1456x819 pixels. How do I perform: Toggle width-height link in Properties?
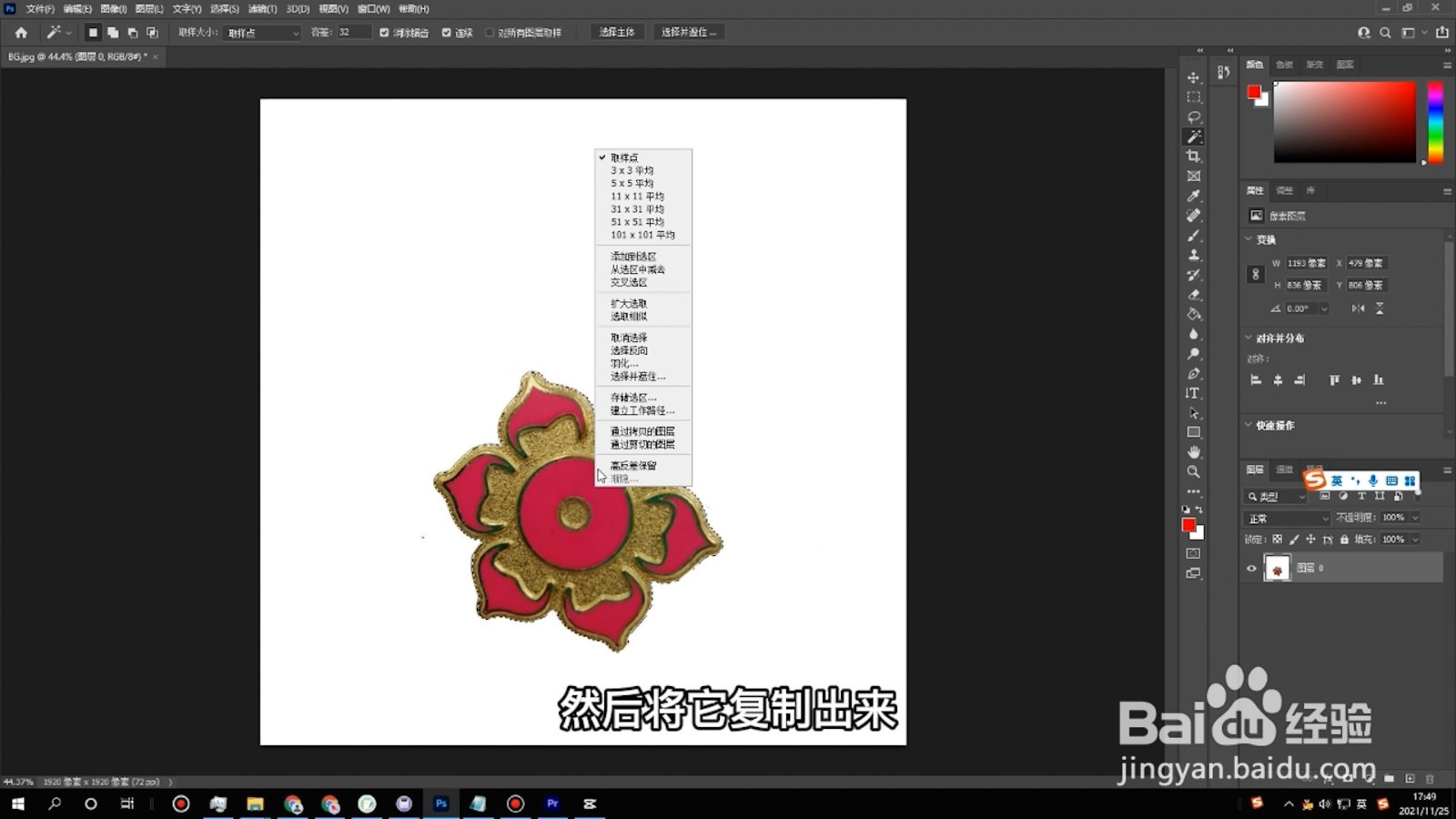click(x=1256, y=274)
